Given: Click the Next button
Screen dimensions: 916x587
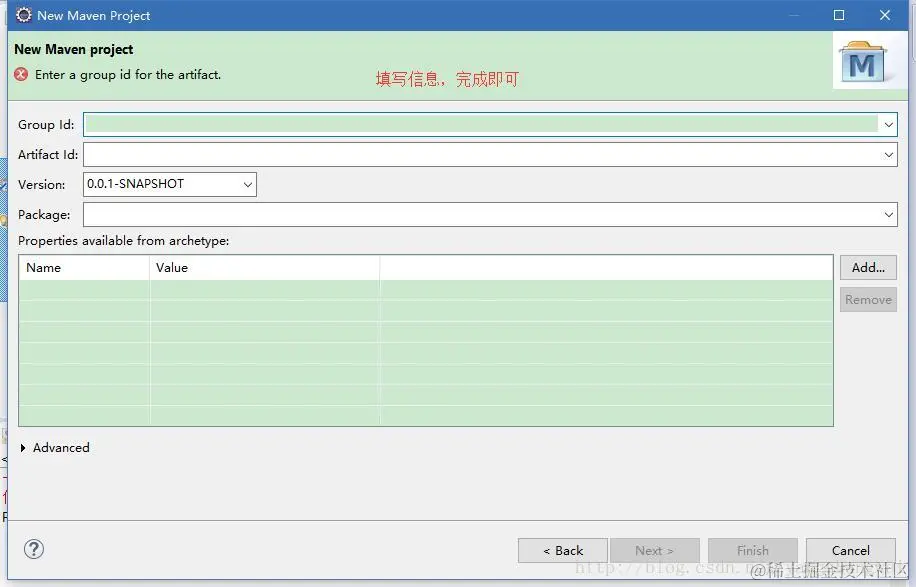Looking at the screenshot, I should pos(654,550).
